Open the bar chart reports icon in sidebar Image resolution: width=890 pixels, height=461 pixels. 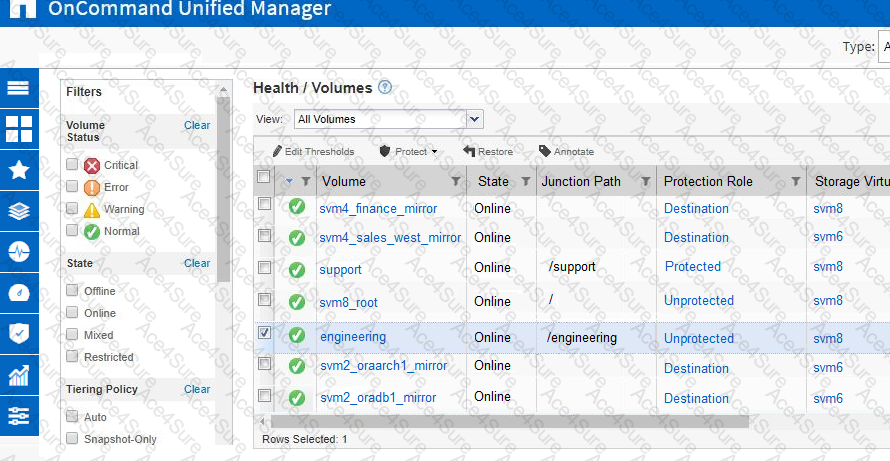point(19,374)
